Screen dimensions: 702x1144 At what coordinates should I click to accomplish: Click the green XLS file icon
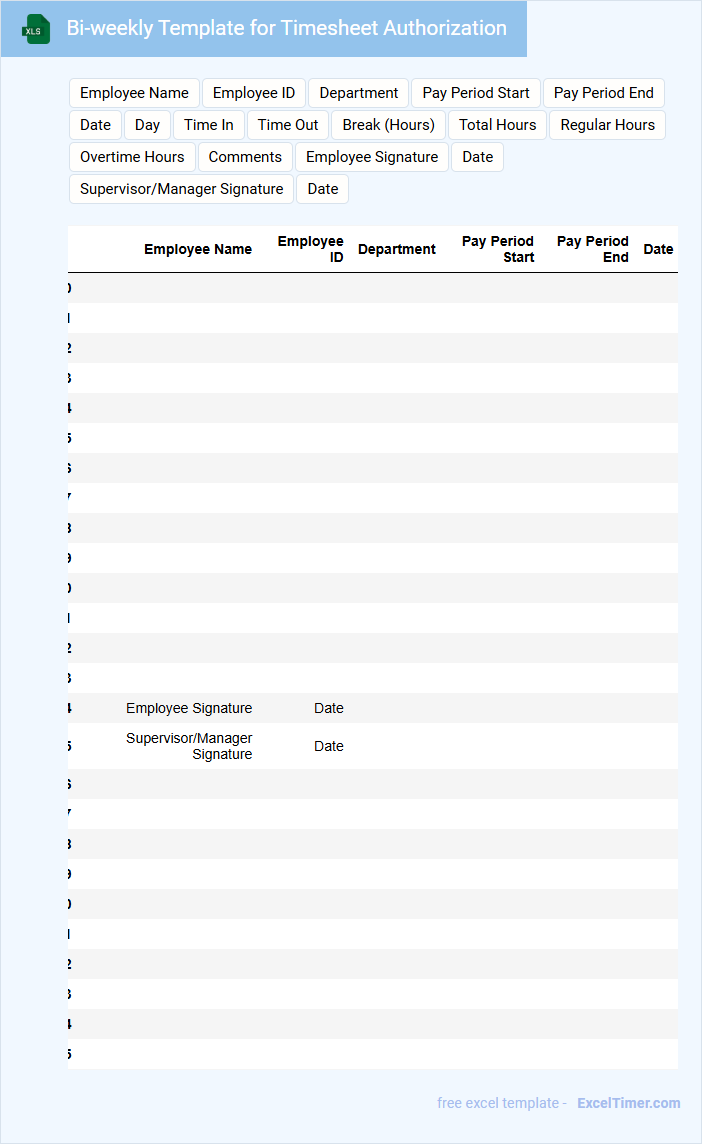(36, 29)
